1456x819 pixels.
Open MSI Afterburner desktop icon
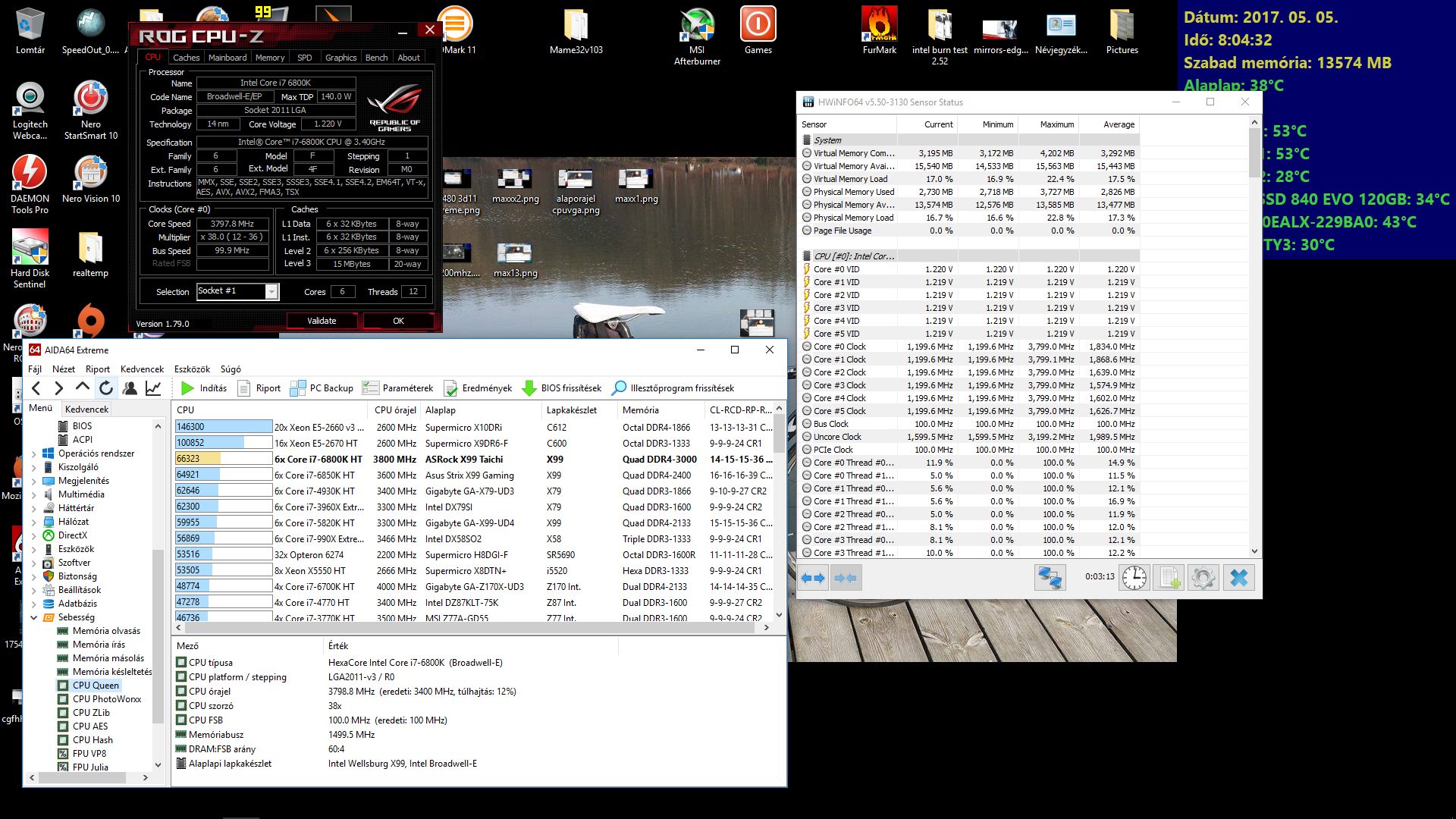point(697,36)
